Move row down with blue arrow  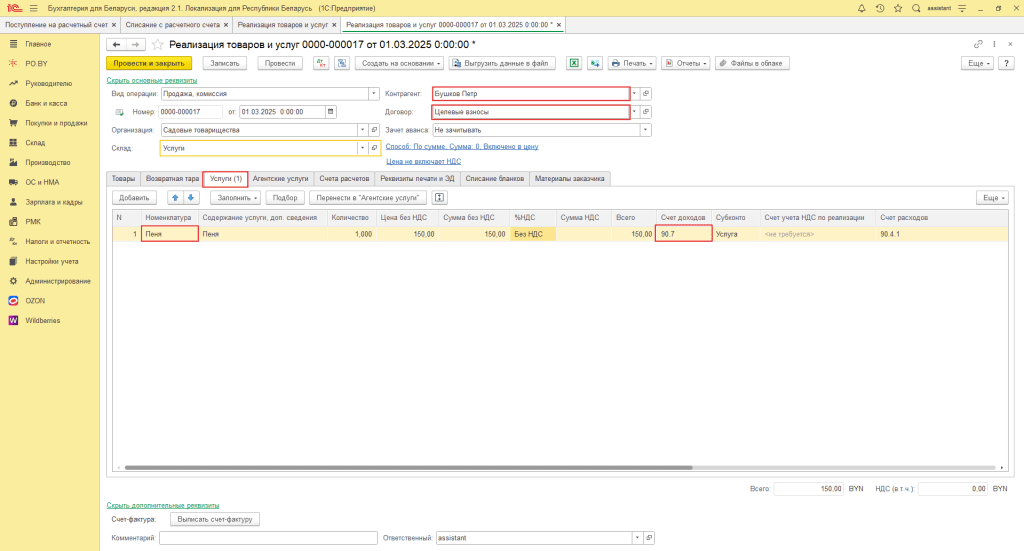(191, 198)
